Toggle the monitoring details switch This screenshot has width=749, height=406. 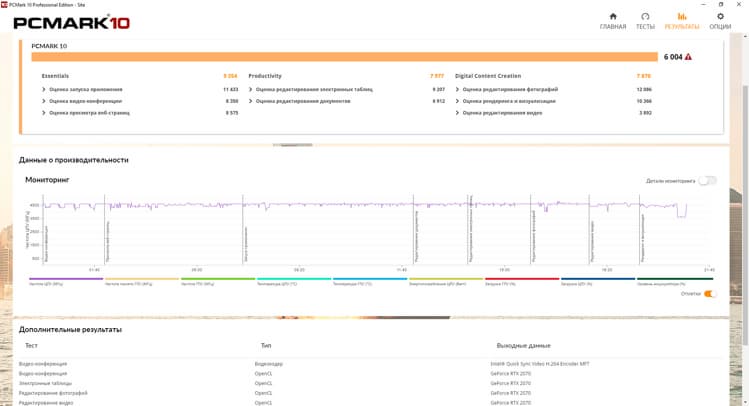(707, 181)
